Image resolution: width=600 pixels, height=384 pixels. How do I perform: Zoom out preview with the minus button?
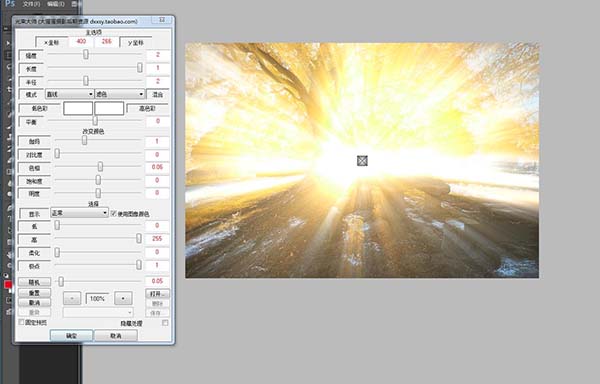click(72, 298)
